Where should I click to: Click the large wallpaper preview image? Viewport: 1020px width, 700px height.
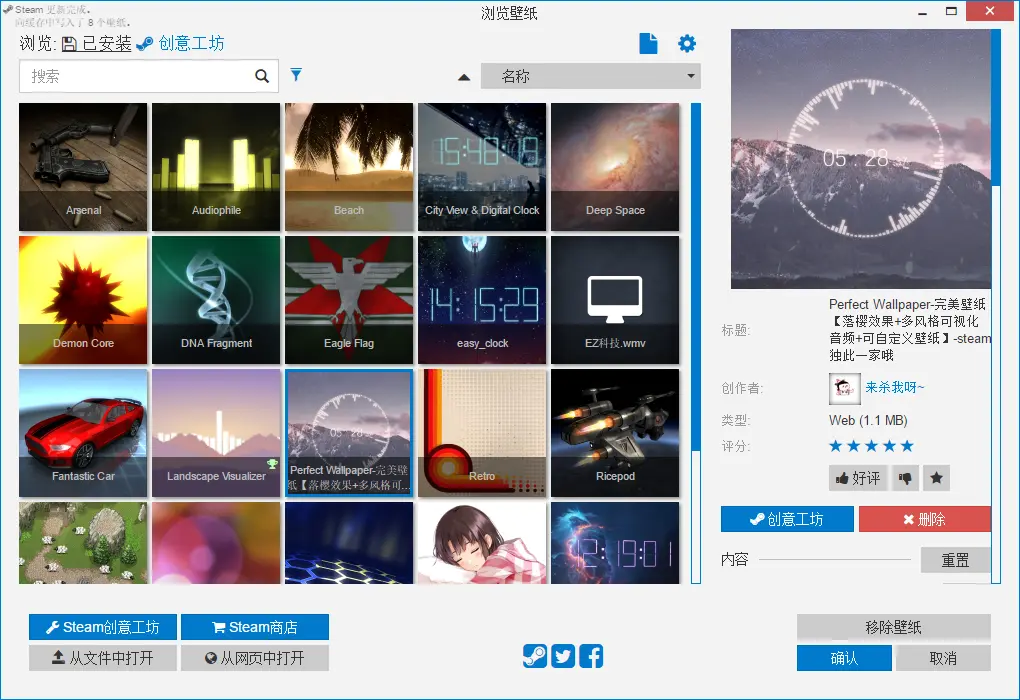pos(861,159)
